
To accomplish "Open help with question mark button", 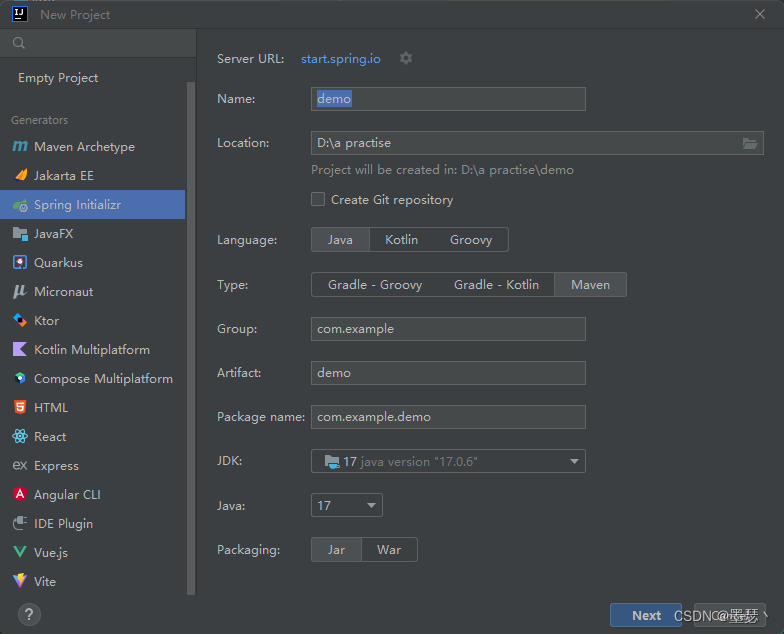I will [x=29, y=614].
